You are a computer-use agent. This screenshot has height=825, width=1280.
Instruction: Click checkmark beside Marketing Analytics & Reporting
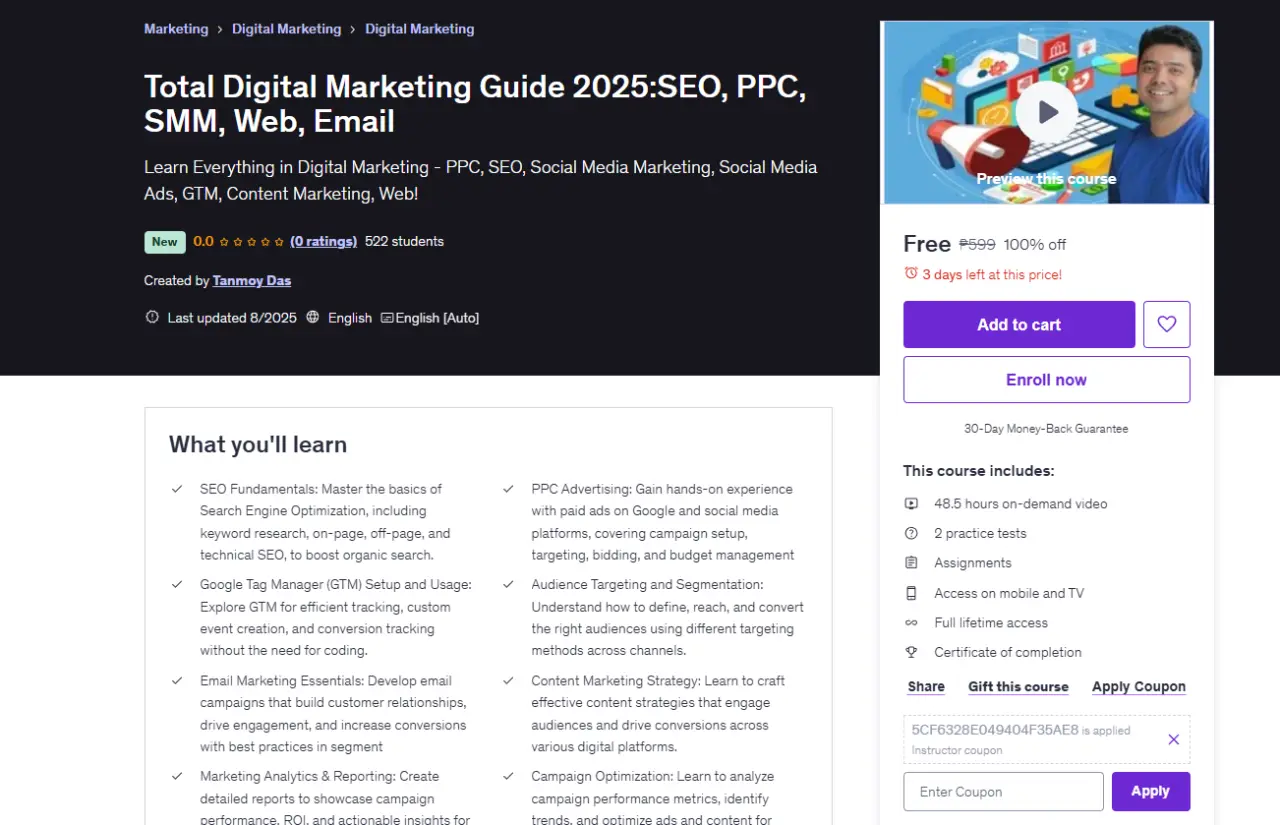(x=177, y=776)
